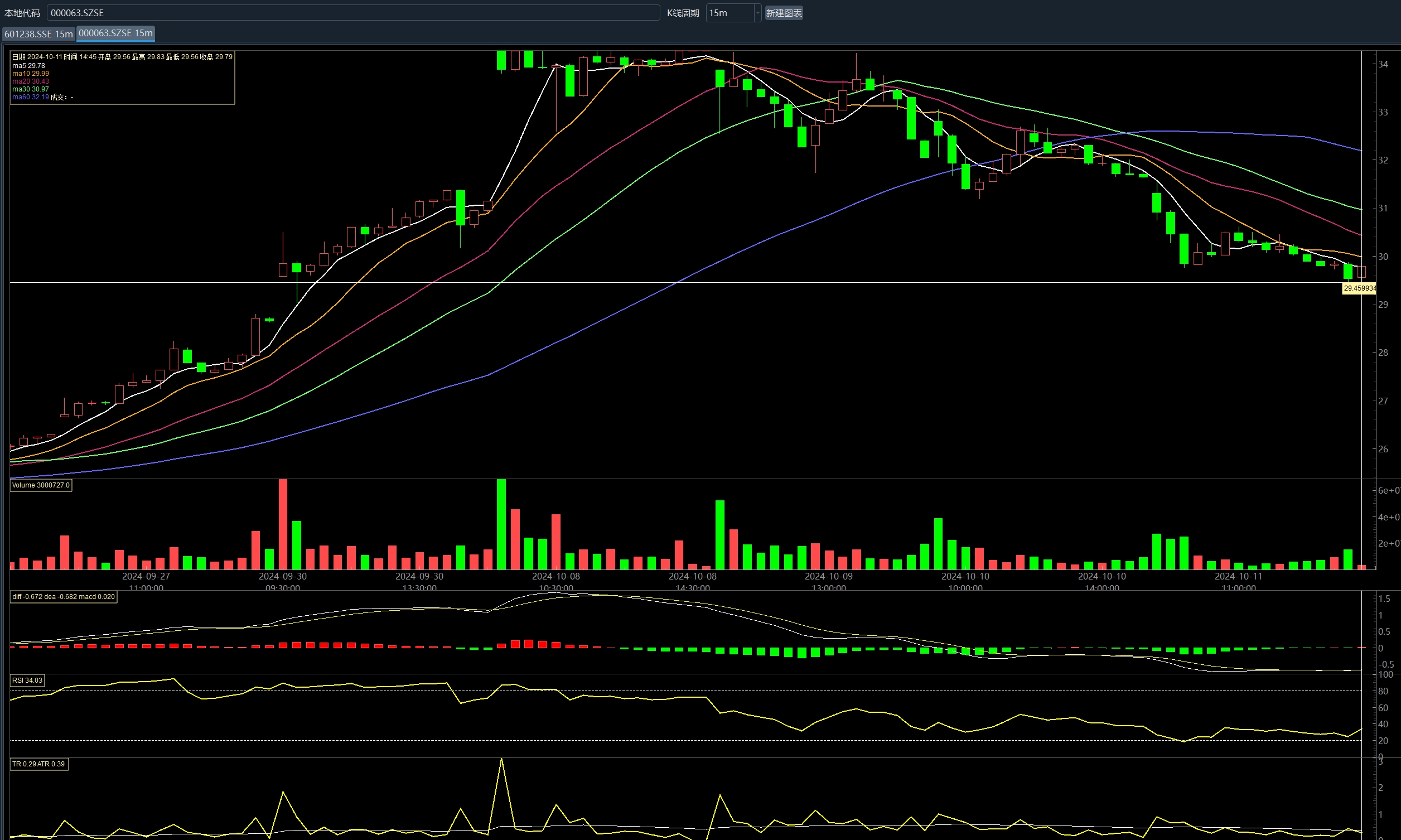This screenshot has height=840, width=1401.
Task: Click the 2024-10-11 date axis label
Action: [x=1238, y=576]
